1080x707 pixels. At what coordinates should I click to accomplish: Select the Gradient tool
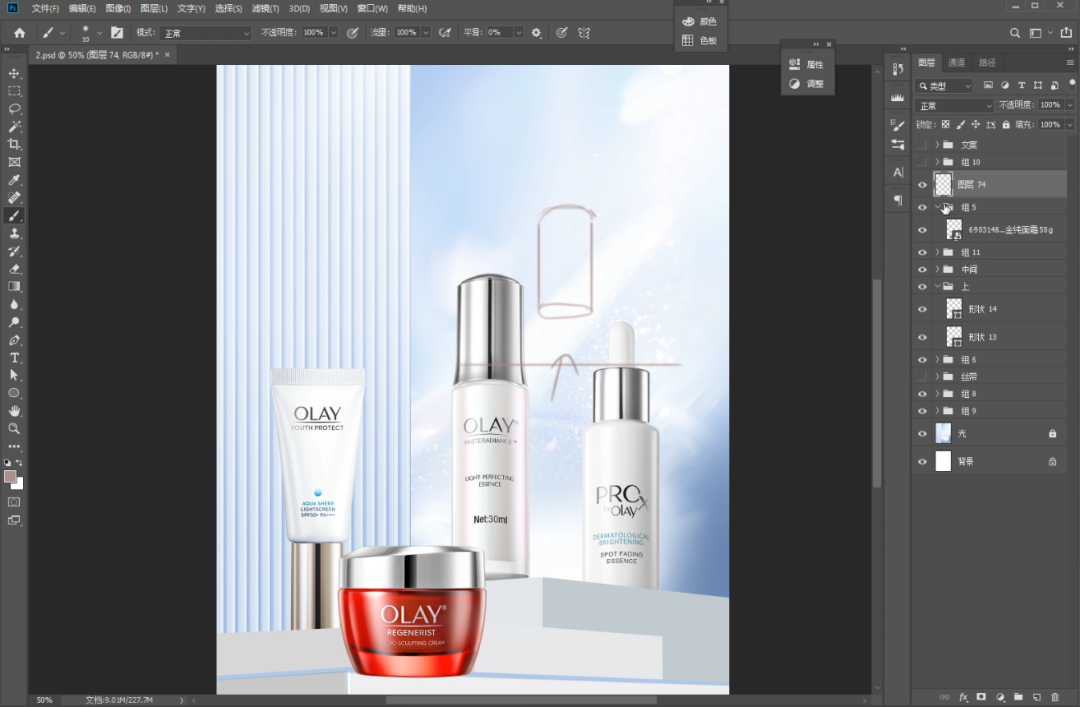14,287
